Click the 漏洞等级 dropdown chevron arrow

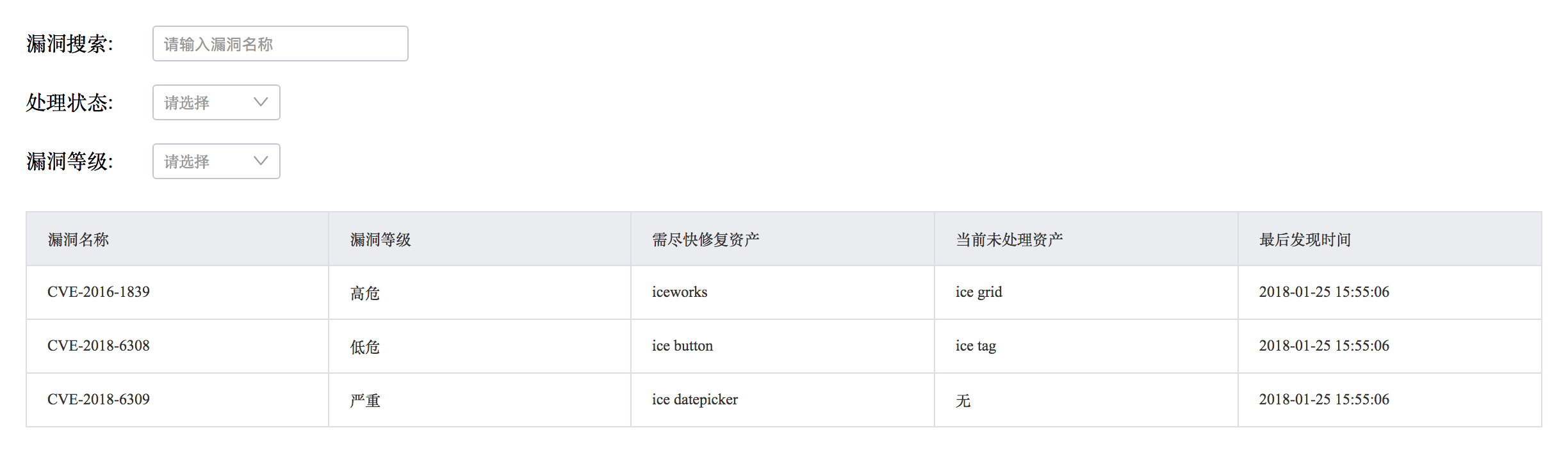(261, 161)
